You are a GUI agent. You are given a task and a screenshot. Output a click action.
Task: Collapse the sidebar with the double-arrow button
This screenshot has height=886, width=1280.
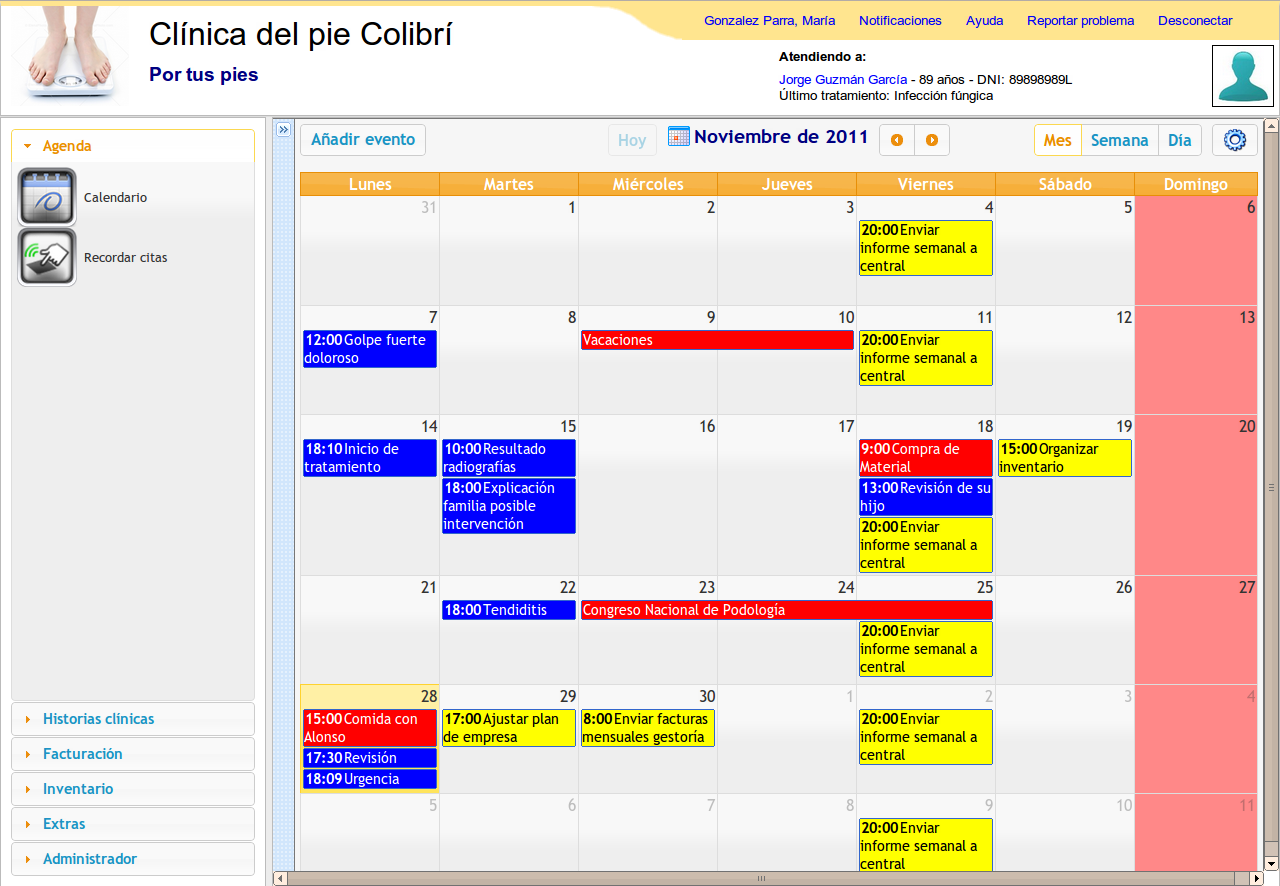point(282,130)
